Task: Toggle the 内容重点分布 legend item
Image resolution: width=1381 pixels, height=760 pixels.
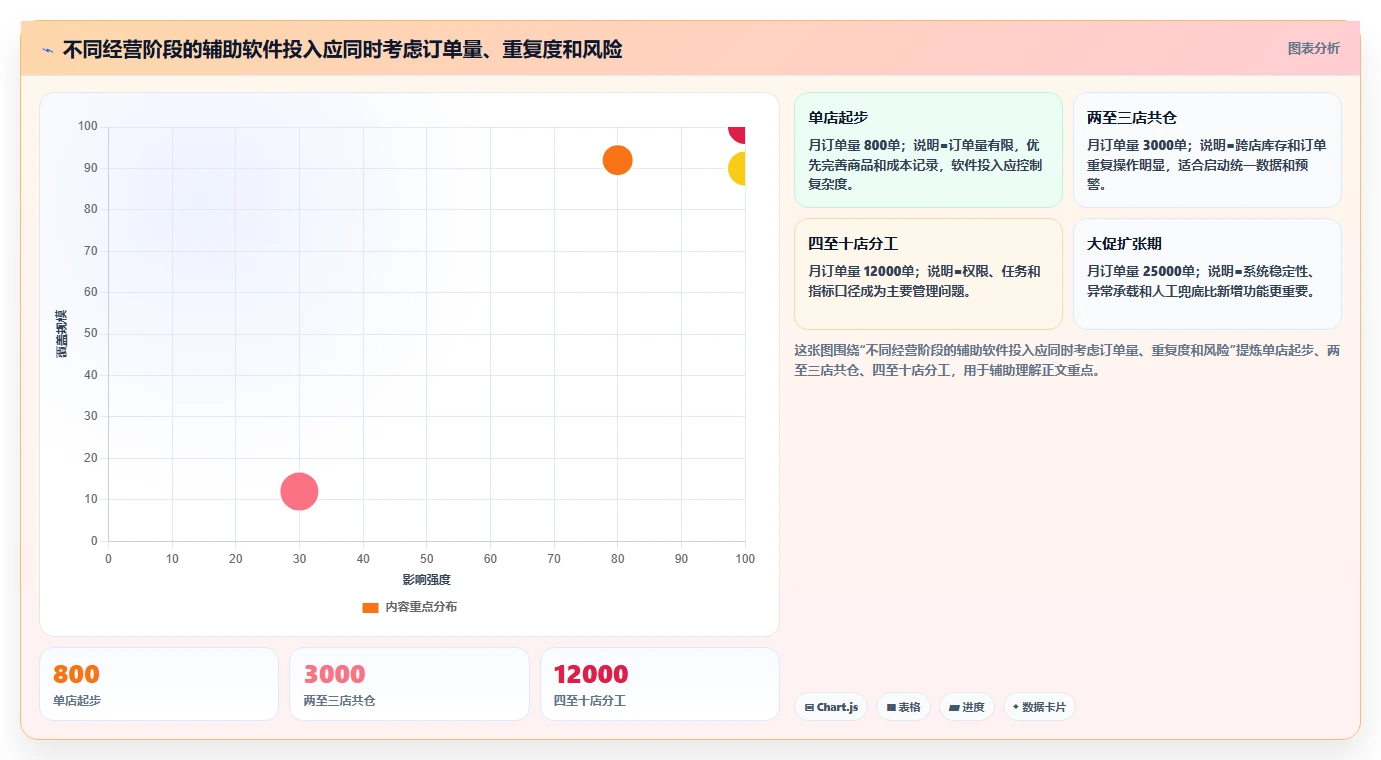Action: click(410, 607)
